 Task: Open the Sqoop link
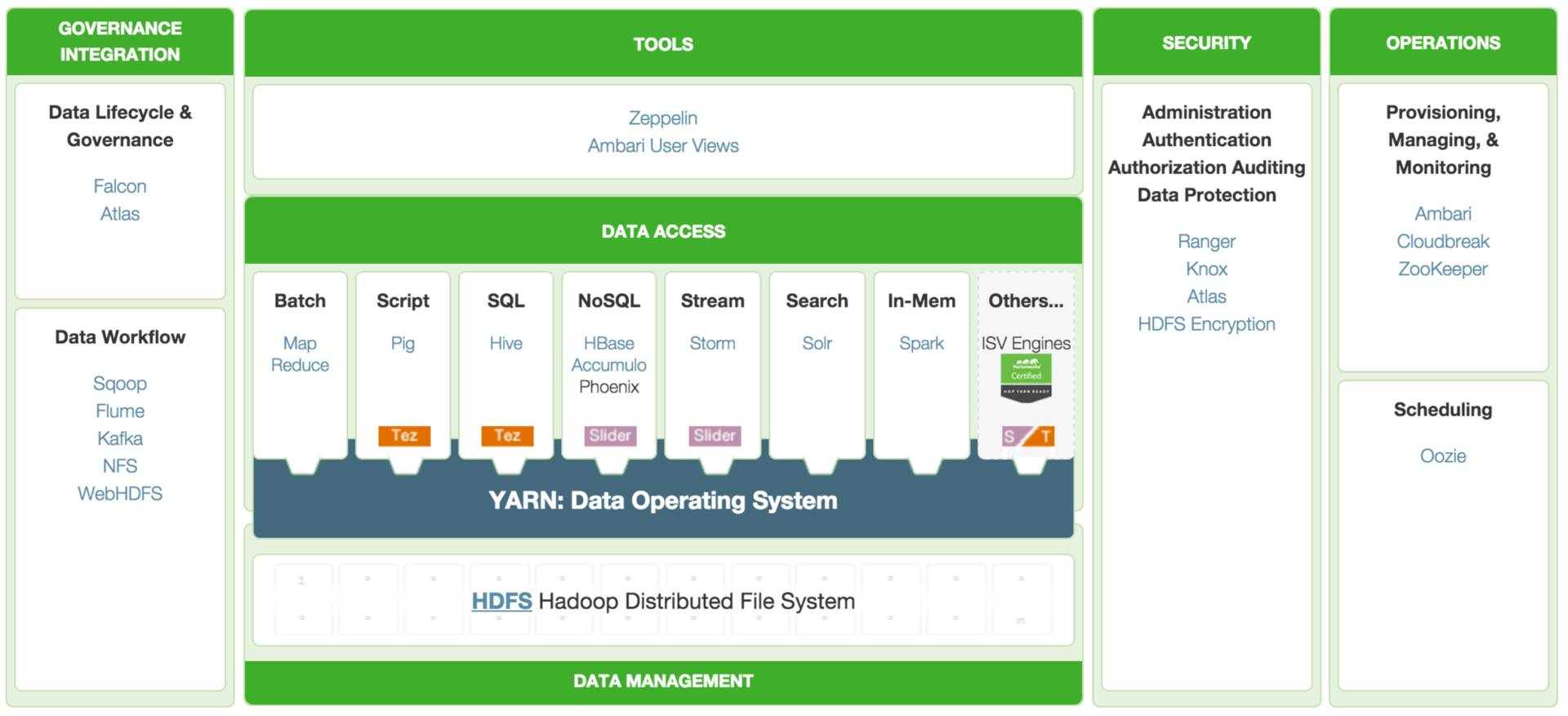point(120,384)
